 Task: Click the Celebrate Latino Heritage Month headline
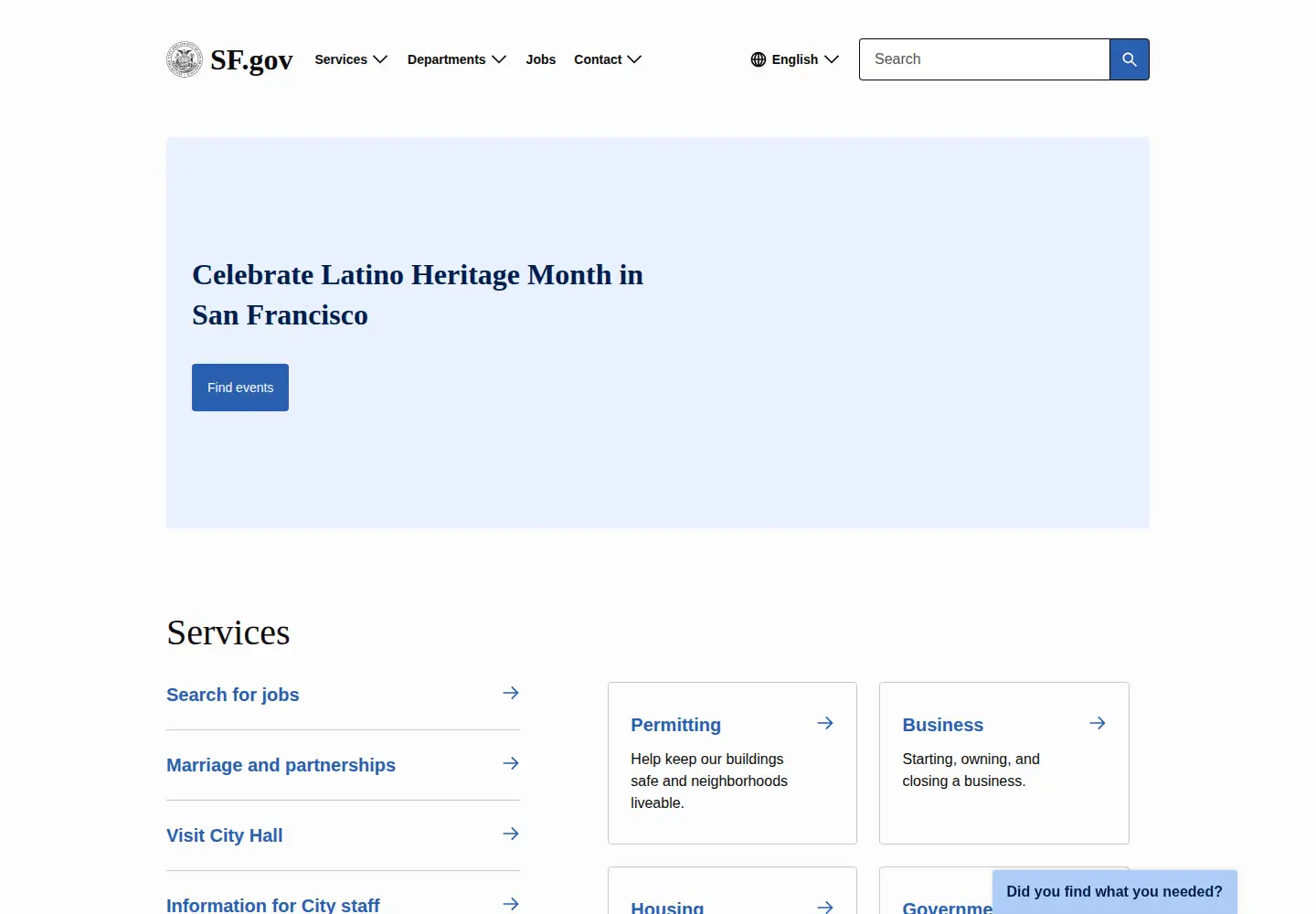point(418,294)
